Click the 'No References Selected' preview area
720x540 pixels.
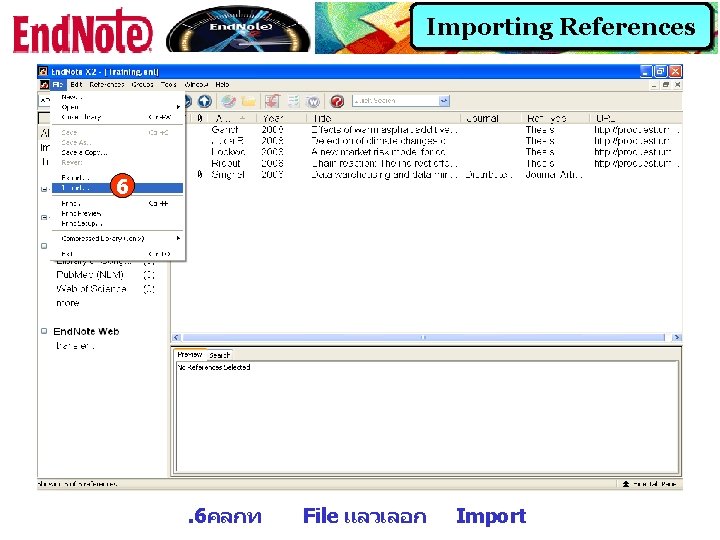click(x=426, y=417)
